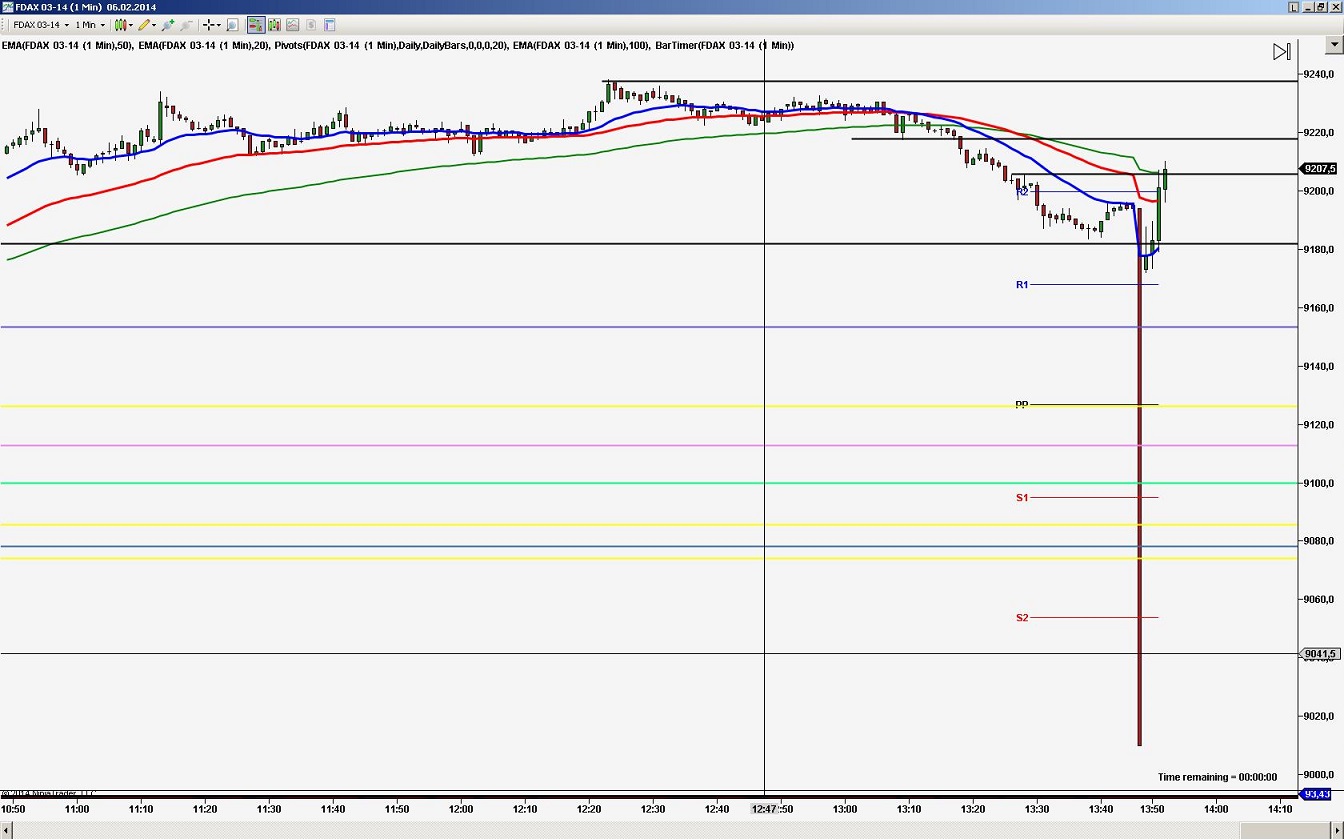
Task: Click the green add-indicator icon
Action: (x=168, y=24)
